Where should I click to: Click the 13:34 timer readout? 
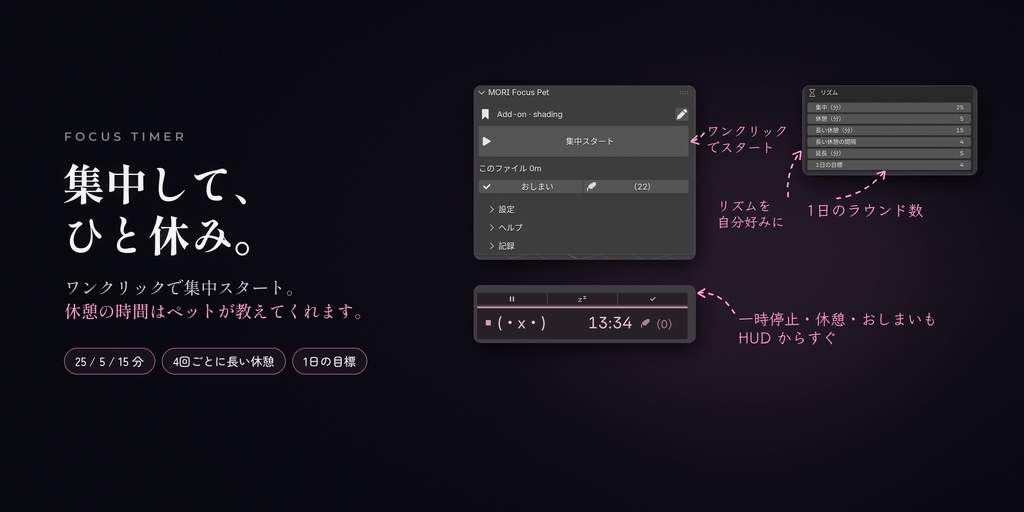point(610,323)
